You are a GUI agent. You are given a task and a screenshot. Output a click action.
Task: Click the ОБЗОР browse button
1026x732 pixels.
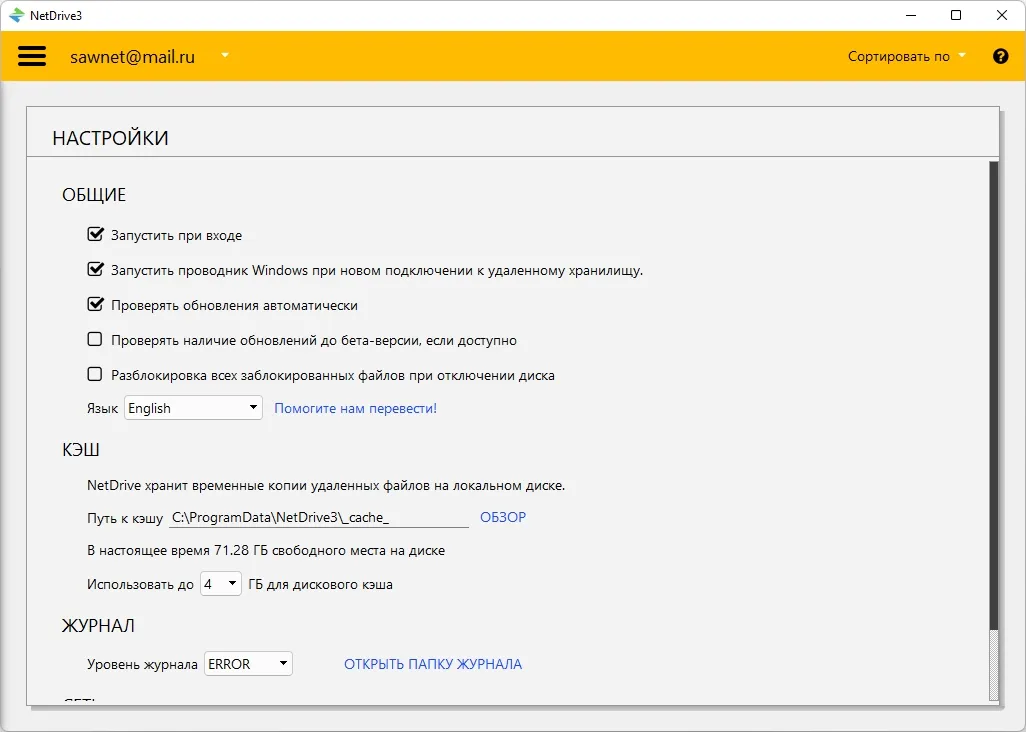pyautogui.click(x=503, y=517)
